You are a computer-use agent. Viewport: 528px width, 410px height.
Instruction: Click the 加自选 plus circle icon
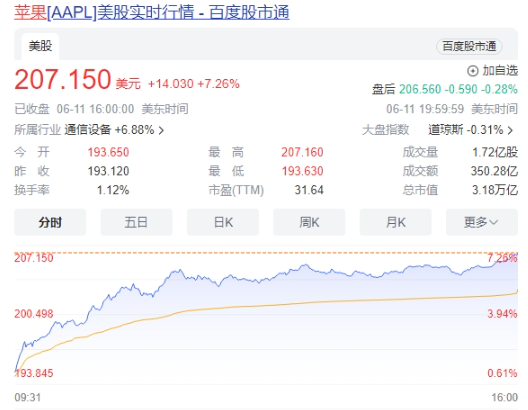pos(472,71)
